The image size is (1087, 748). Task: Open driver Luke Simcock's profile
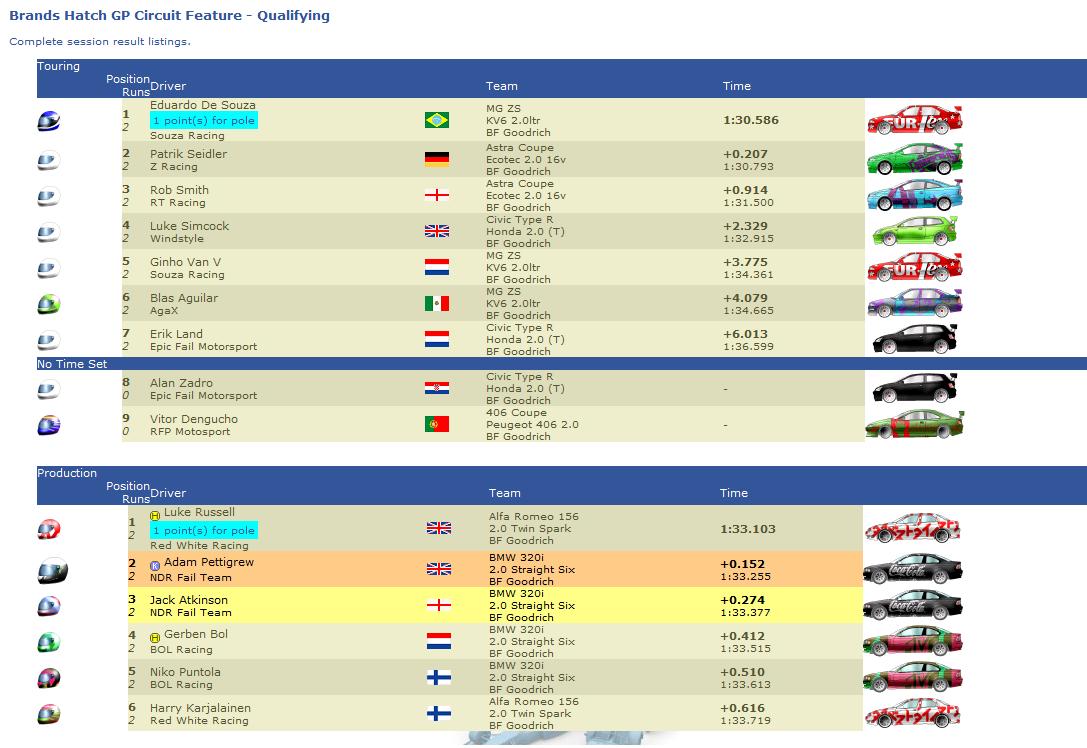click(189, 226)
